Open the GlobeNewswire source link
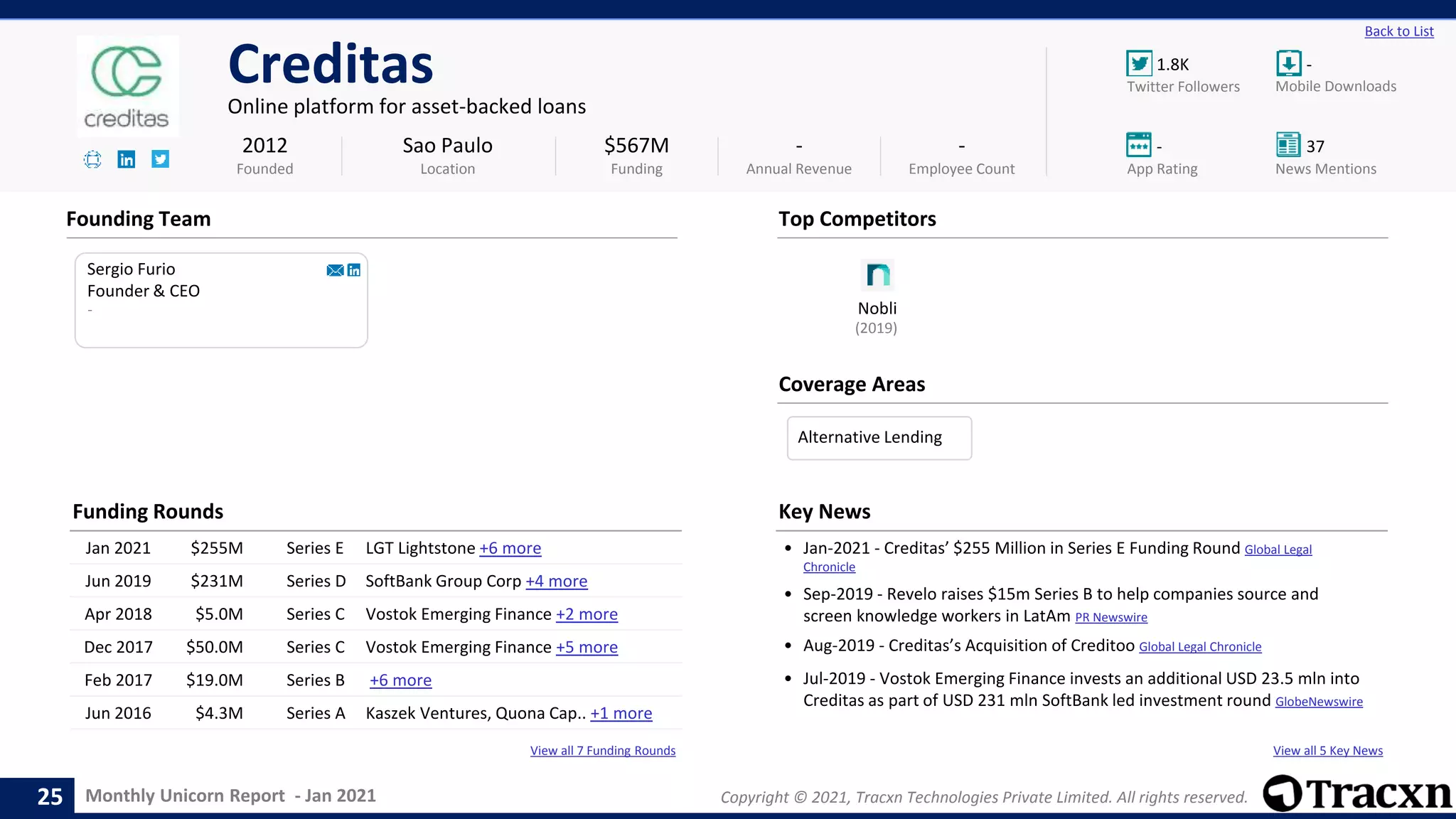 1319,702
